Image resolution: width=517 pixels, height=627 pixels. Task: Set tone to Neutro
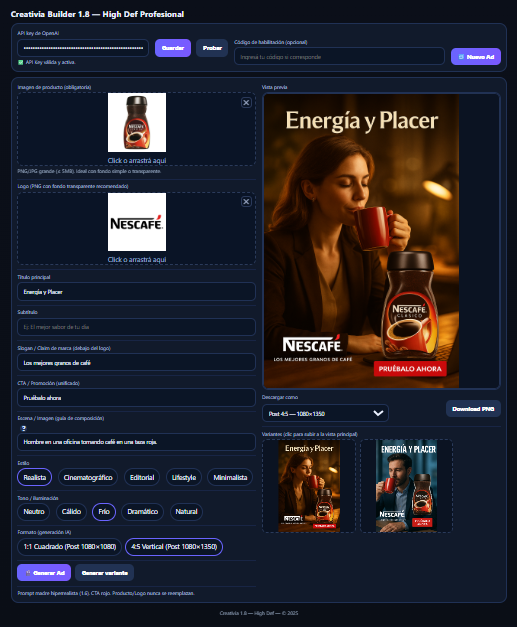click(34, 512)
